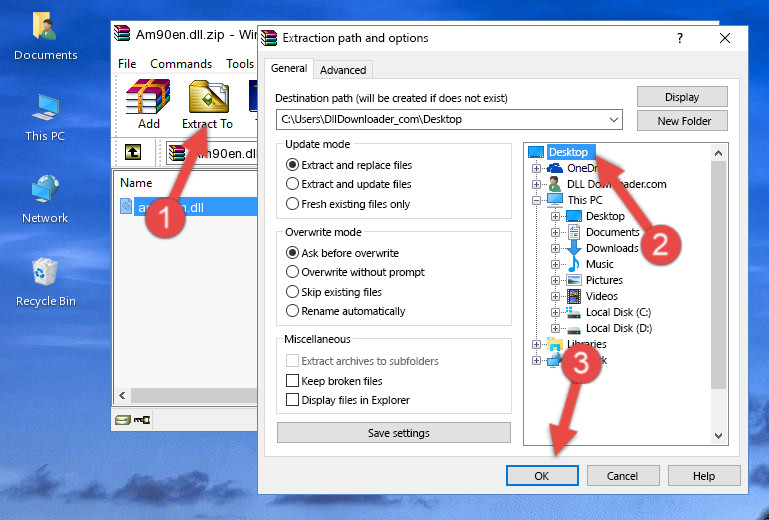769x520 pixels.
Task: Click the file list left scroll arrow
Action: pyautogui.click(x=123, y=395)
